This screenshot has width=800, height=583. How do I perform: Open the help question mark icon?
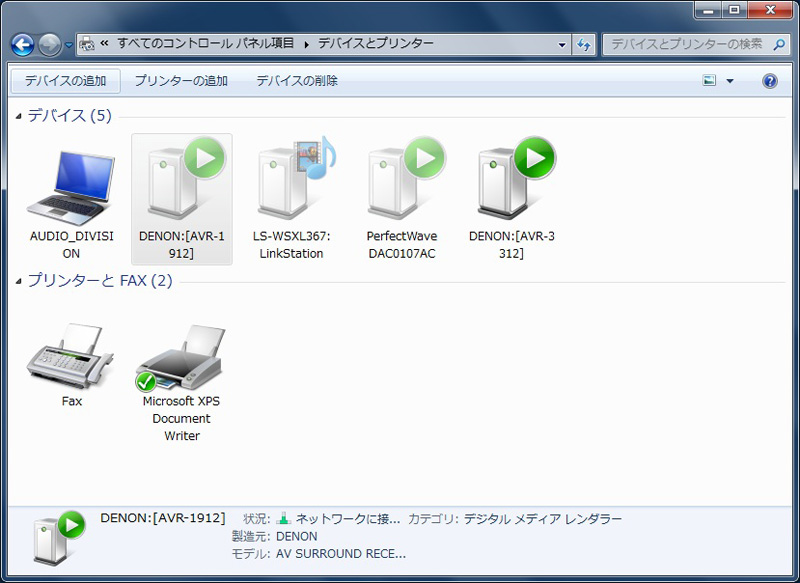click(x=770, y=81)
